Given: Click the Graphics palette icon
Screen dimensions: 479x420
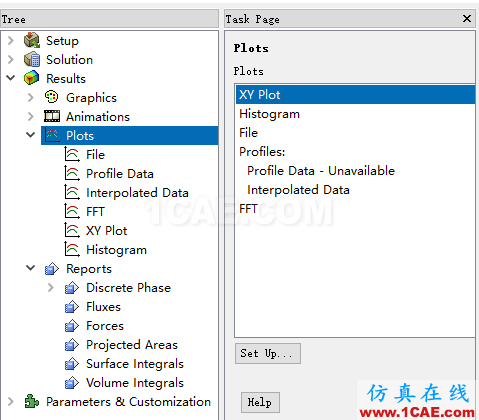Looking at the screenshot, I should [x=52, y=97].
